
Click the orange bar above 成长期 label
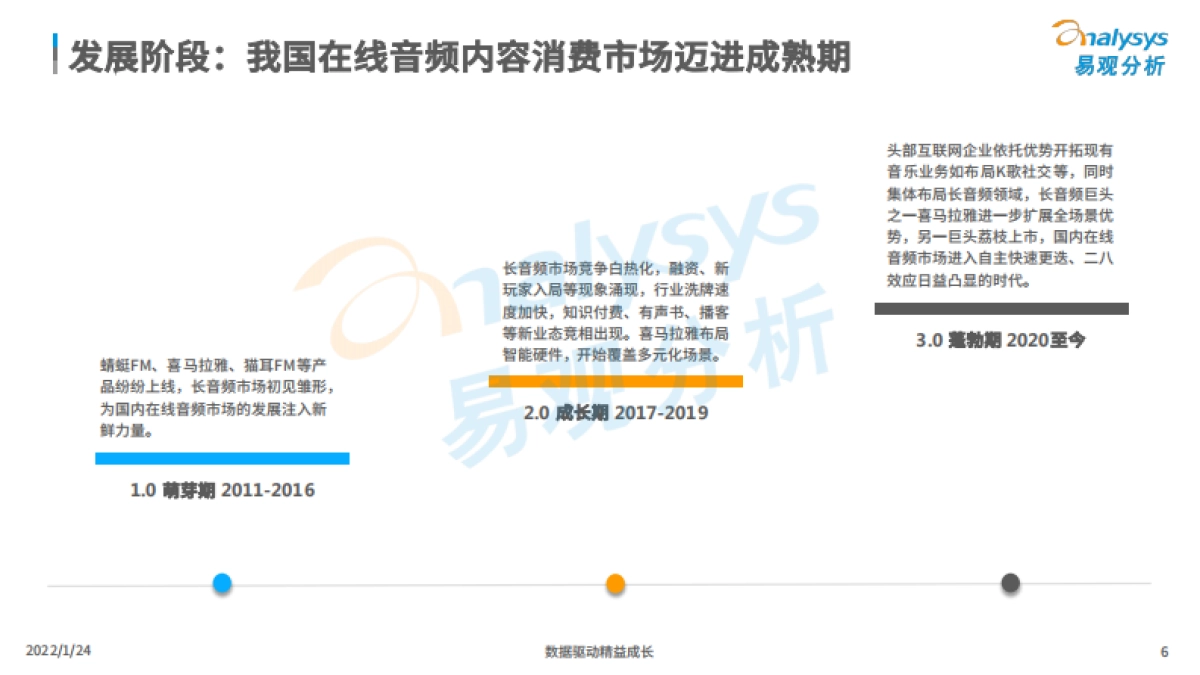tap(617, 381)
